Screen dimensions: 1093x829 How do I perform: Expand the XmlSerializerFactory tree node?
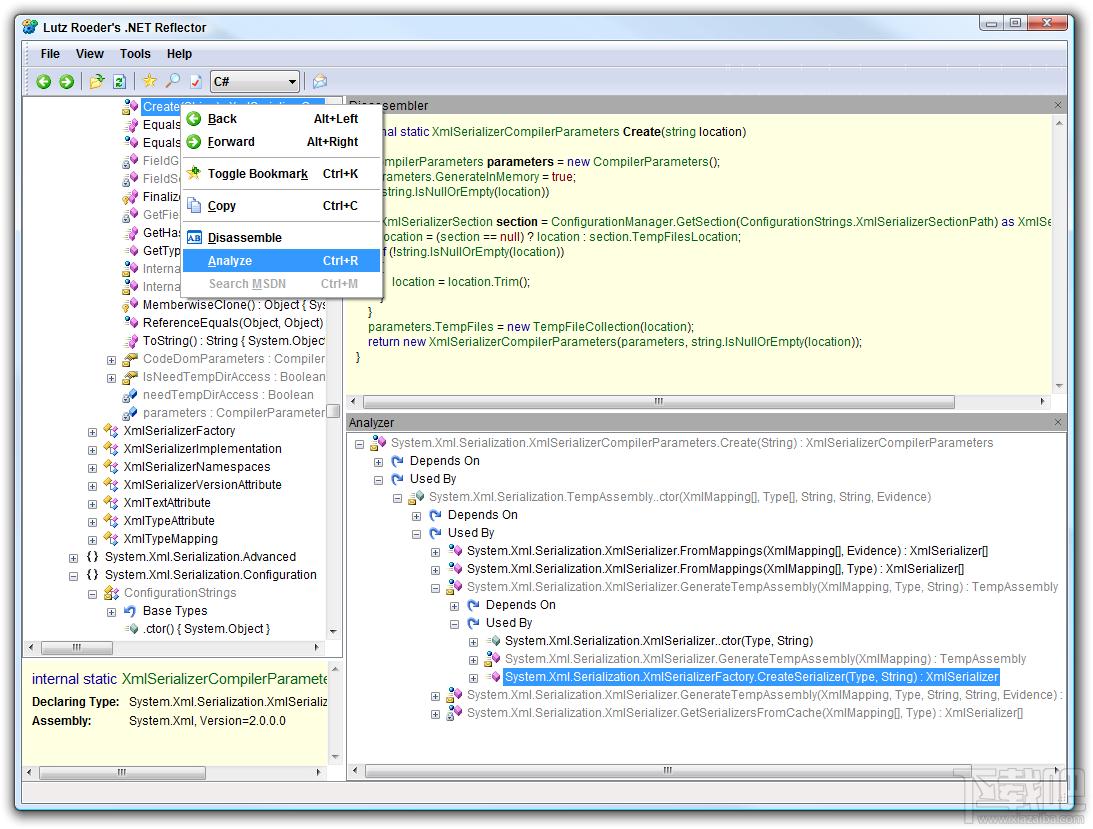(x=92, y=432)
